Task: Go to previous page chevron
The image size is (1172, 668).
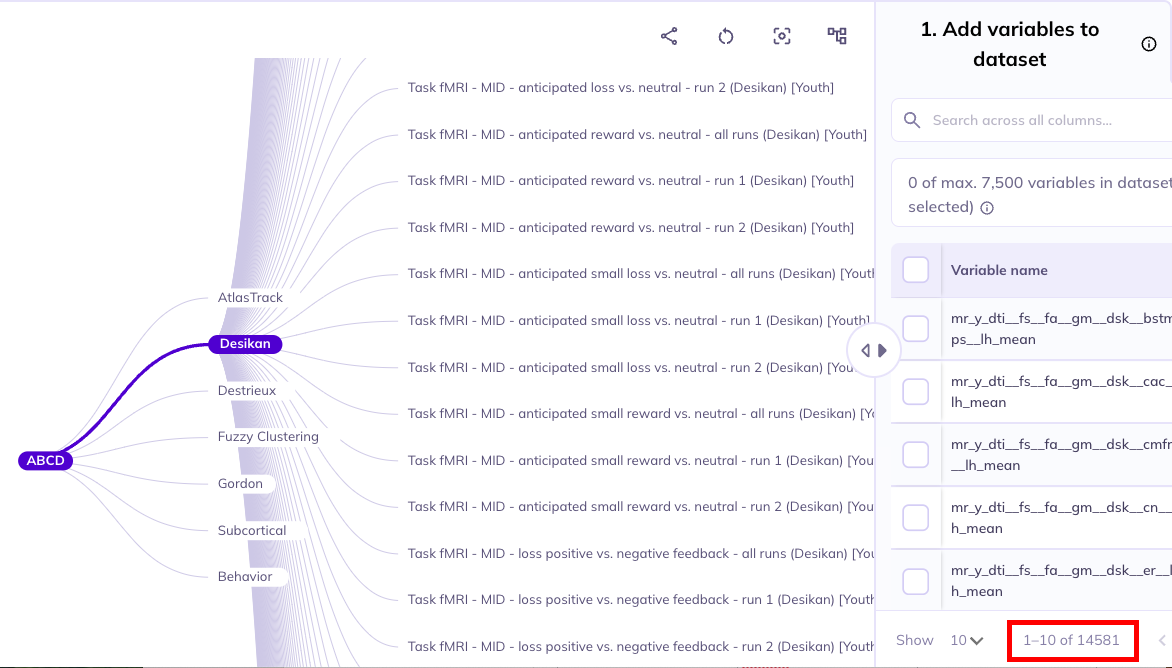Action: [1162, 640]
